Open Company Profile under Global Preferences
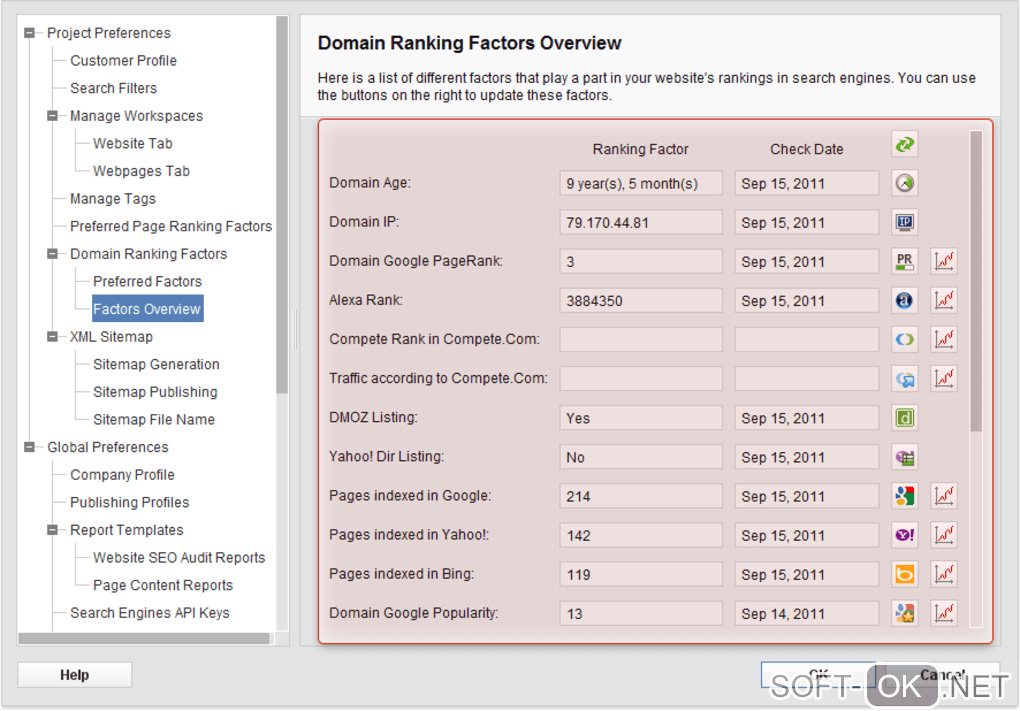Screen dimensions: 1020x711 [x=122, y=475]
